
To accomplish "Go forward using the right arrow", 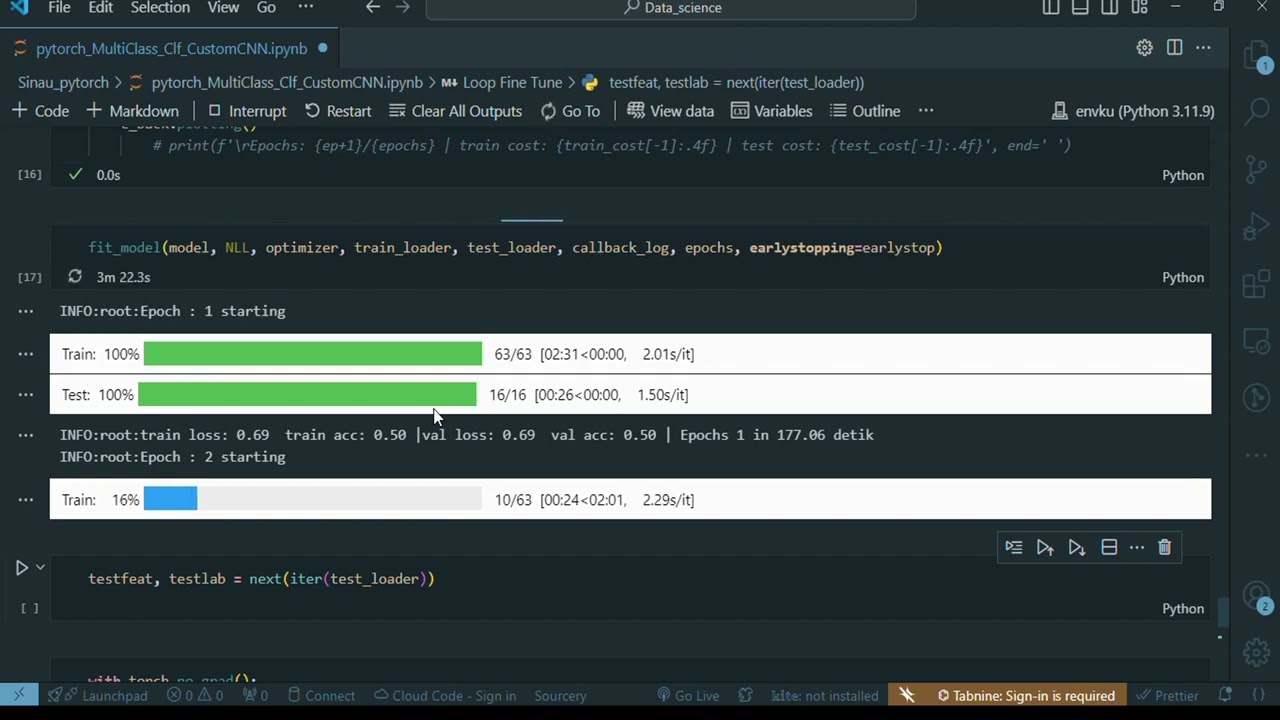I will [402, 8].
